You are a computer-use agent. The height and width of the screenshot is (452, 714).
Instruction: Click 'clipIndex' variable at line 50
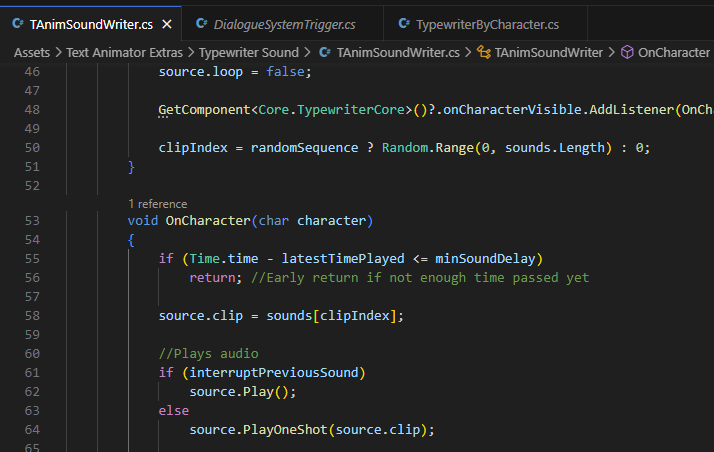(x=193, y=148)
